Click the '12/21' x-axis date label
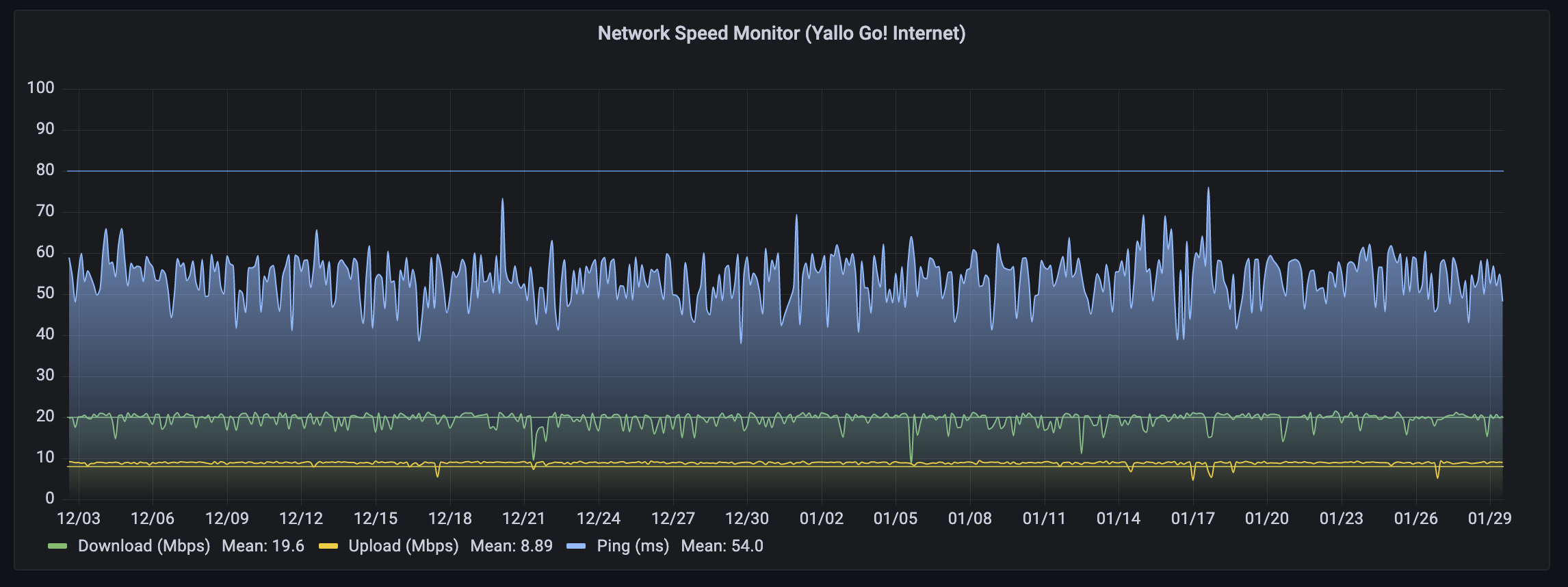Viewport: 1568px width, 587px height. pos(524,519)
